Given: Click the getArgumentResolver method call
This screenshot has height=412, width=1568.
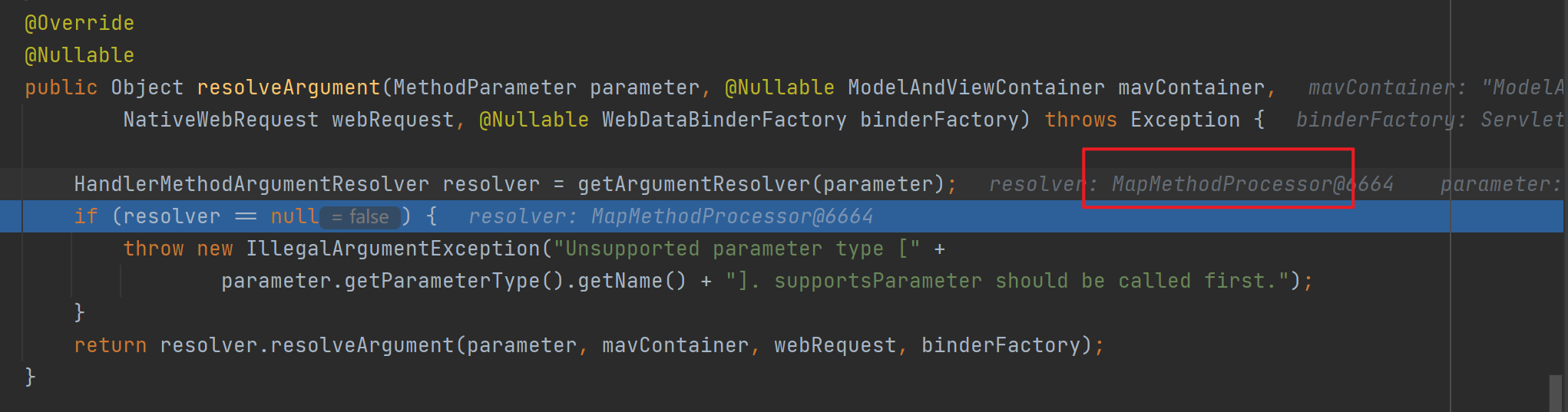Looking at the screenshot, I should (693, 184).
